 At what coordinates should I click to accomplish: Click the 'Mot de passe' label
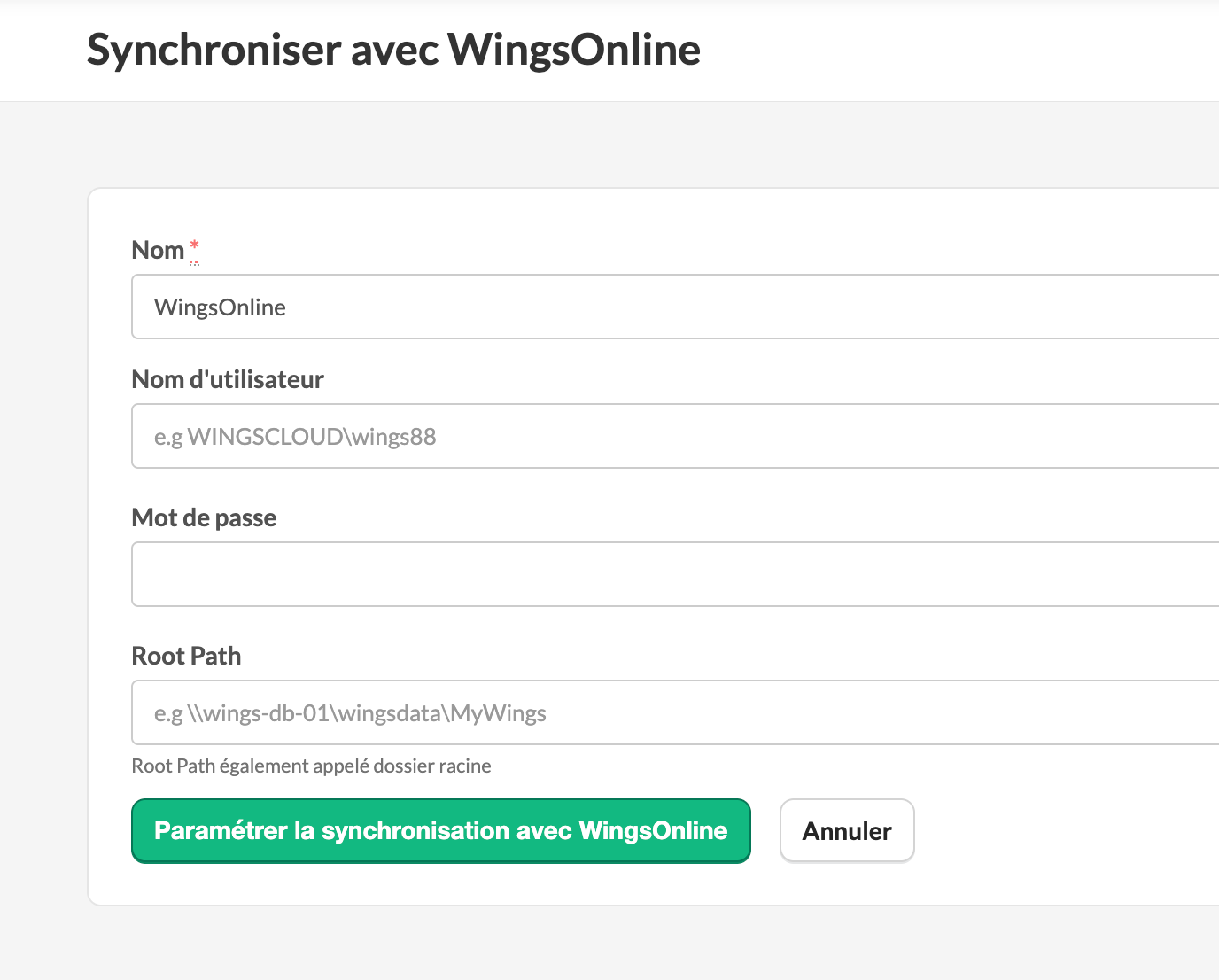[204, 517]
